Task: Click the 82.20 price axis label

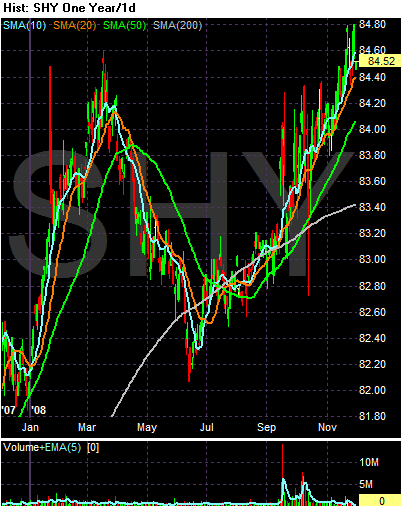Action: (372, 364)
